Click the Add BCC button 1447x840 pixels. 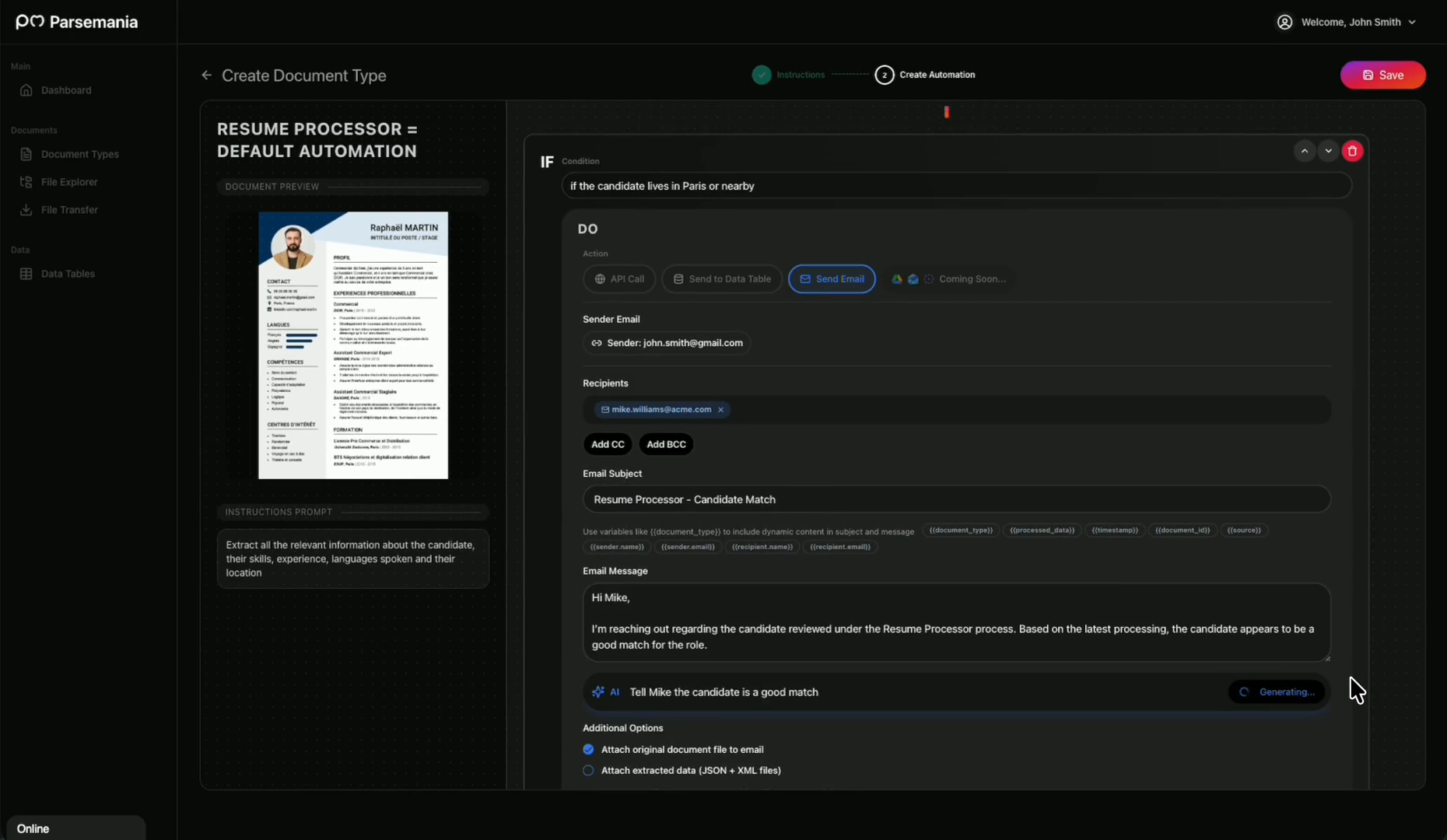[665, 444]
